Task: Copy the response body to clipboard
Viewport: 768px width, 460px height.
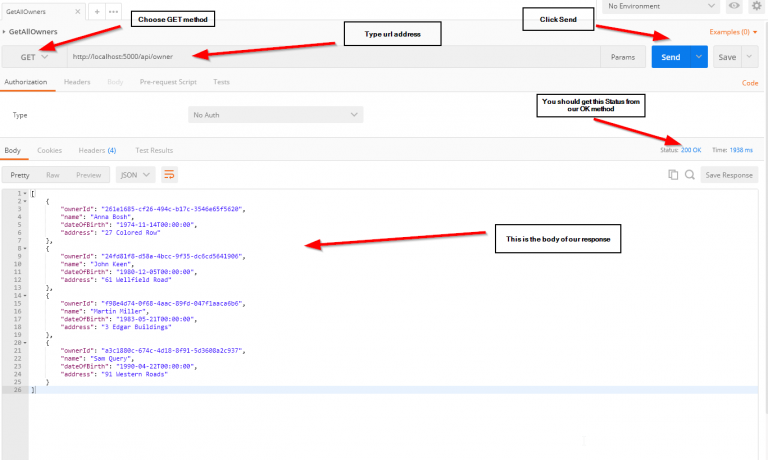Action: click(x=673, y=175)
